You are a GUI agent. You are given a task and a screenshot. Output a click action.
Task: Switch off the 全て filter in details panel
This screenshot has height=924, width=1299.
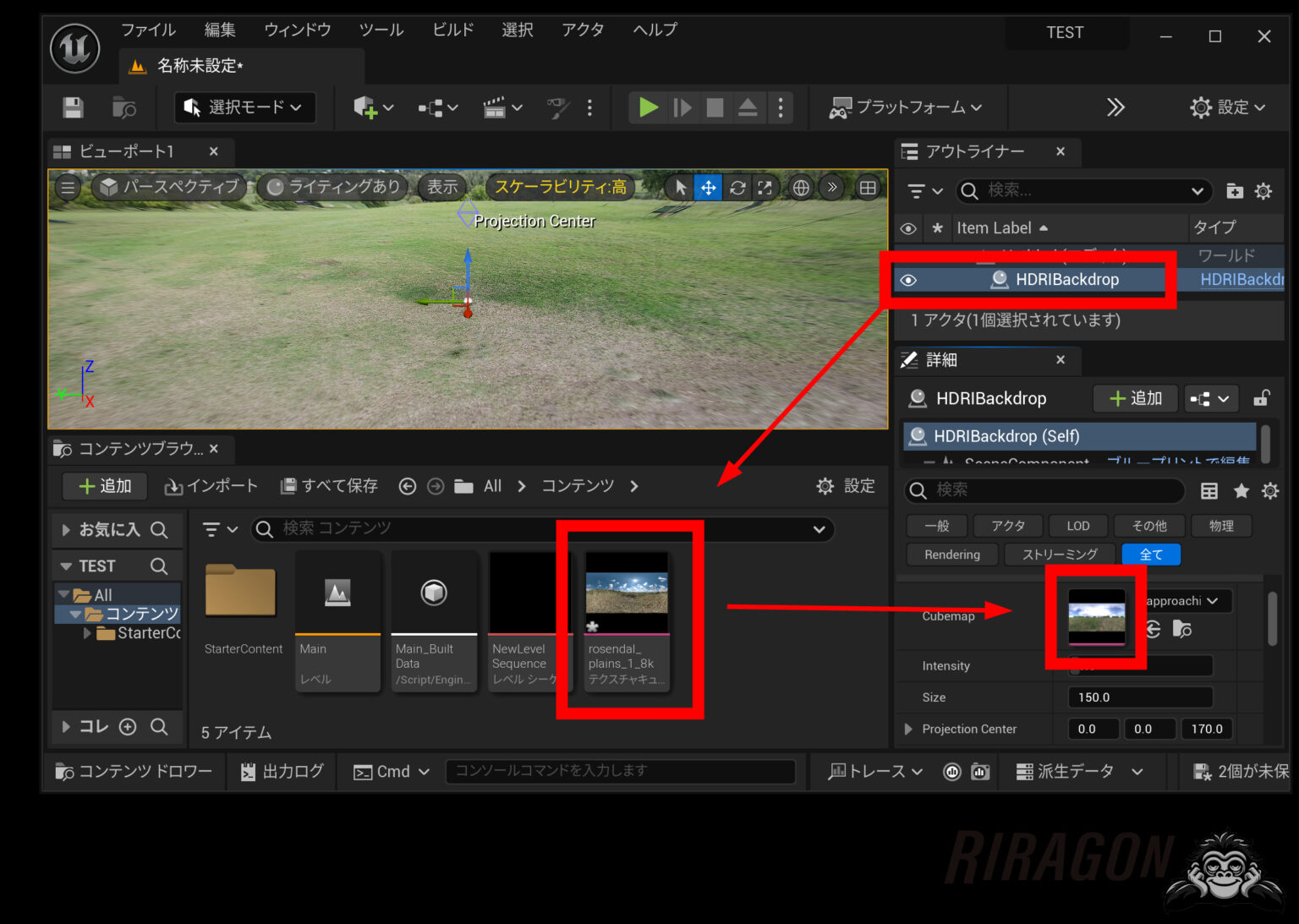coord(1151,555)
